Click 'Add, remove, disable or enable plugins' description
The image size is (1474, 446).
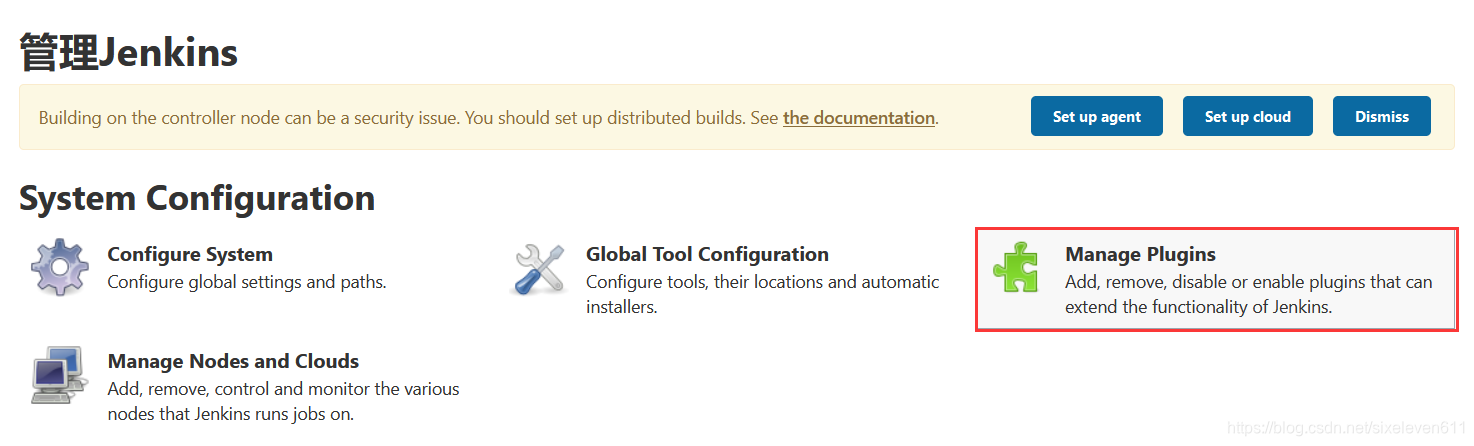click(1248, 294)
